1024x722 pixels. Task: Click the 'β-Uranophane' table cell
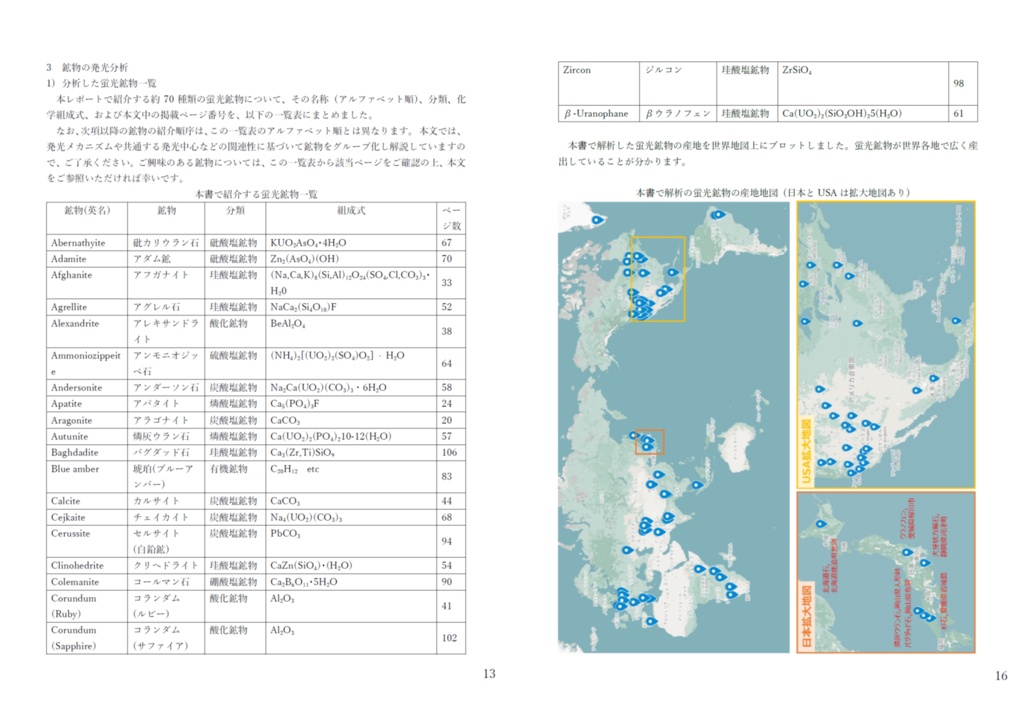coord(599,114)
